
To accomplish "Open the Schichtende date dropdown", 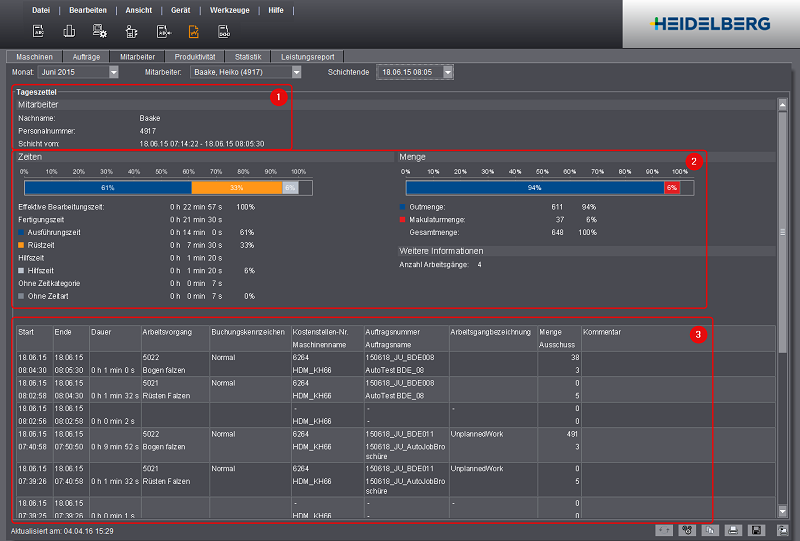I will click(x=448, y=72).
